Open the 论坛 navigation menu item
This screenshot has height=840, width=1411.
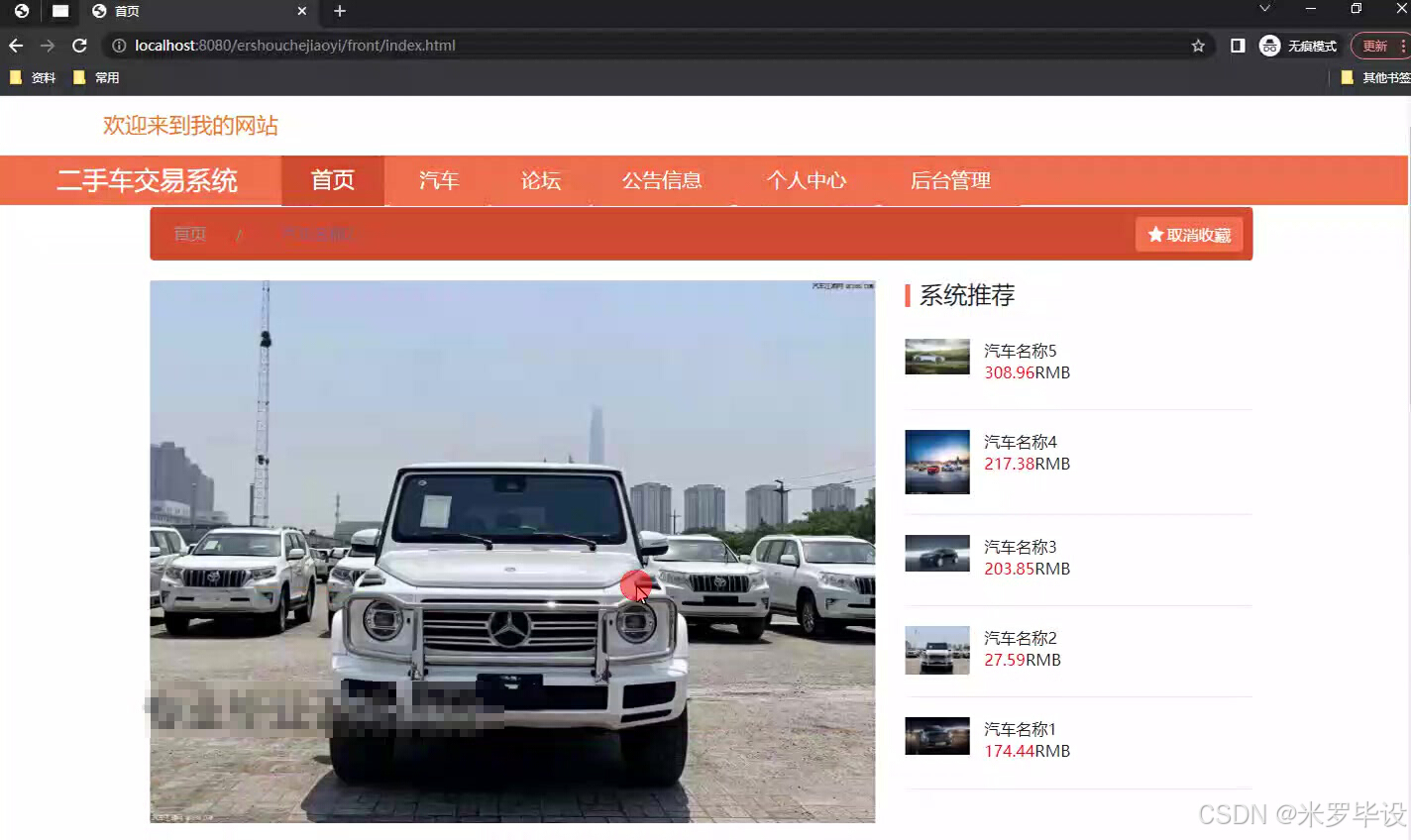point(541,180)
